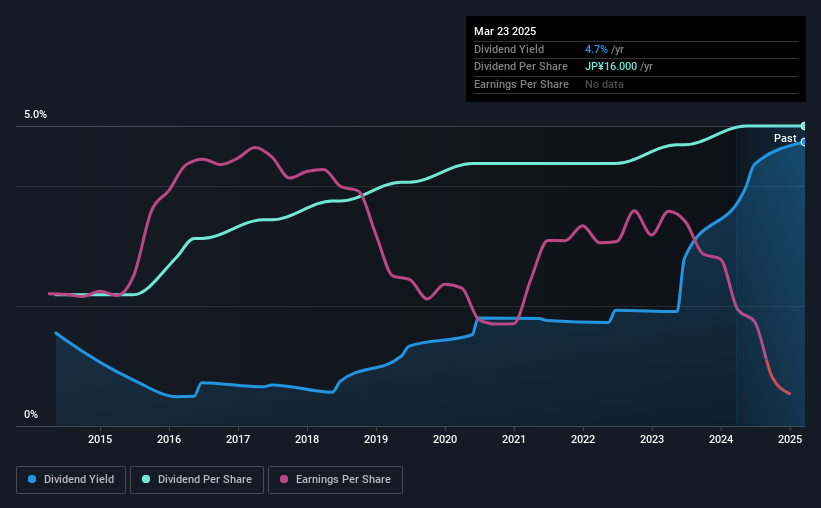Viewport: 821px width, 508px height.
Task: Click the No data Earnings Per Share value
Action: [x=604, y=84]
